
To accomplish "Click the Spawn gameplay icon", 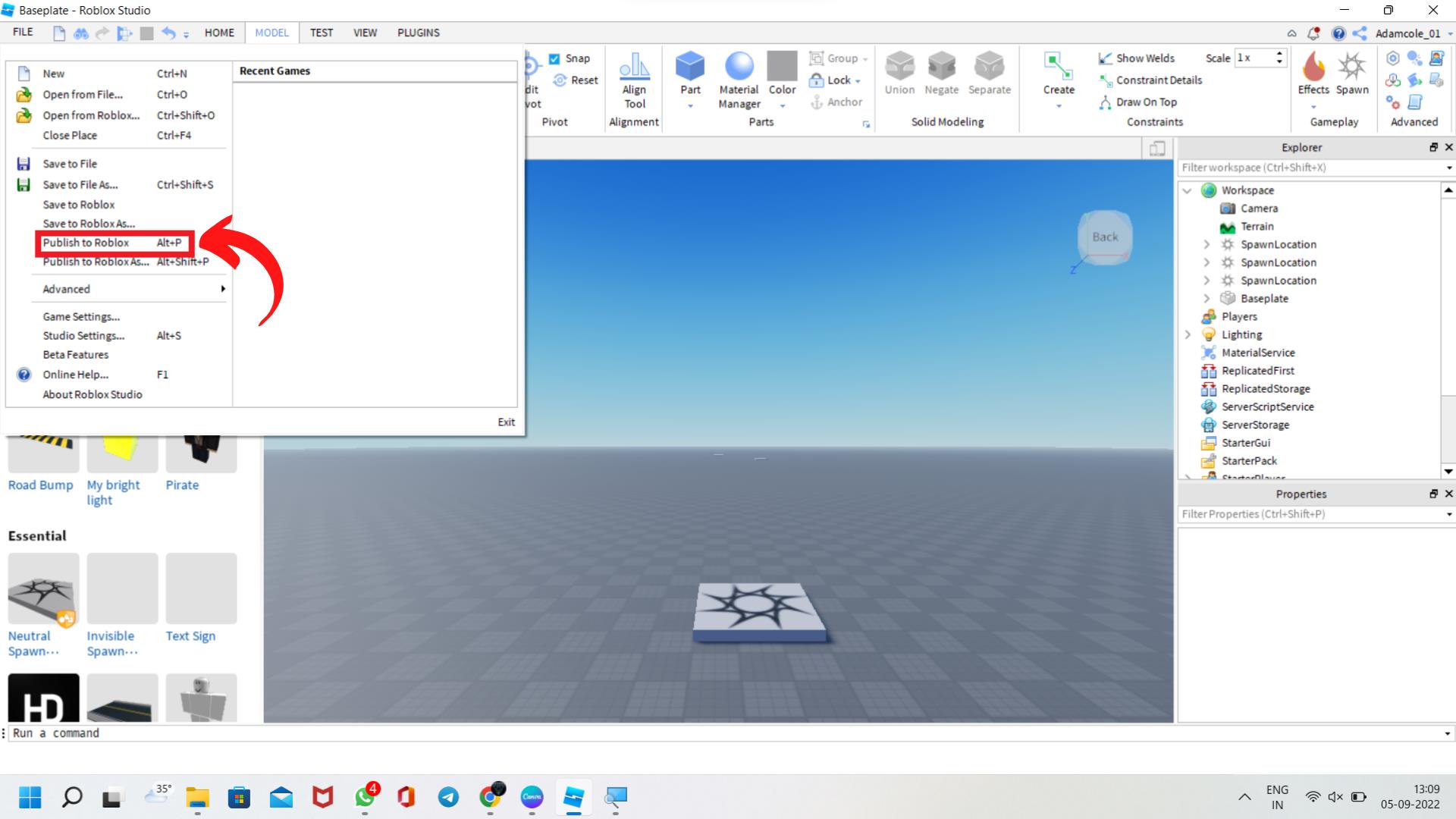I will 1351,66.
